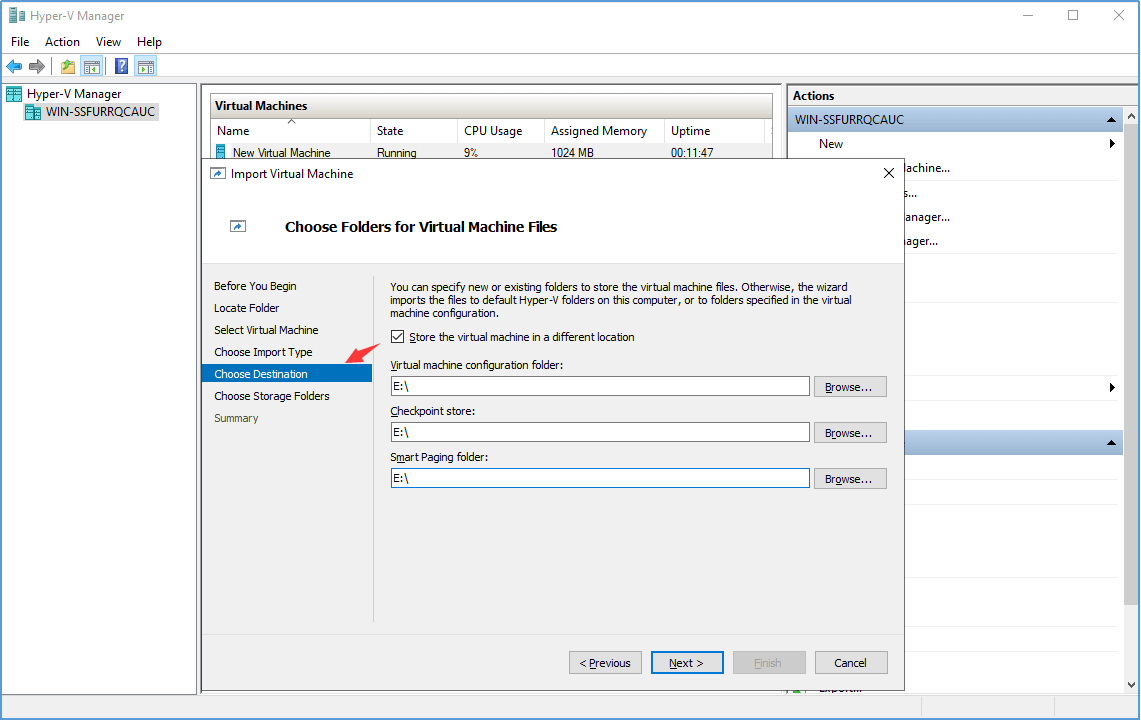Expand the New submenu arrow in Actions
Viewport: 1141px width, 721px height.
point(1112,143)
